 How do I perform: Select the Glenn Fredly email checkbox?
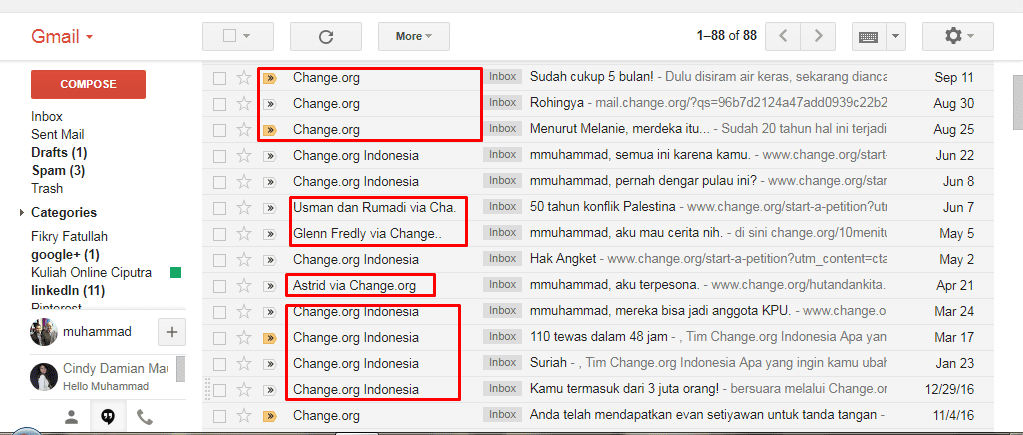(219, 233)
